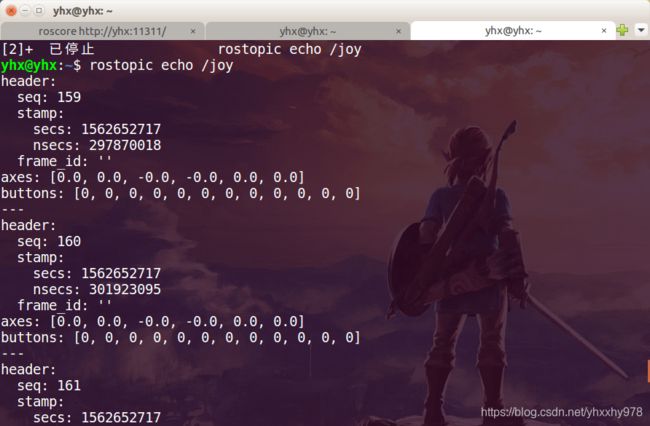Viewport: 650px width, 426px height.
Task: Switch to the middle yhx@yhx: ~ tab
Action: coord(308,31)
